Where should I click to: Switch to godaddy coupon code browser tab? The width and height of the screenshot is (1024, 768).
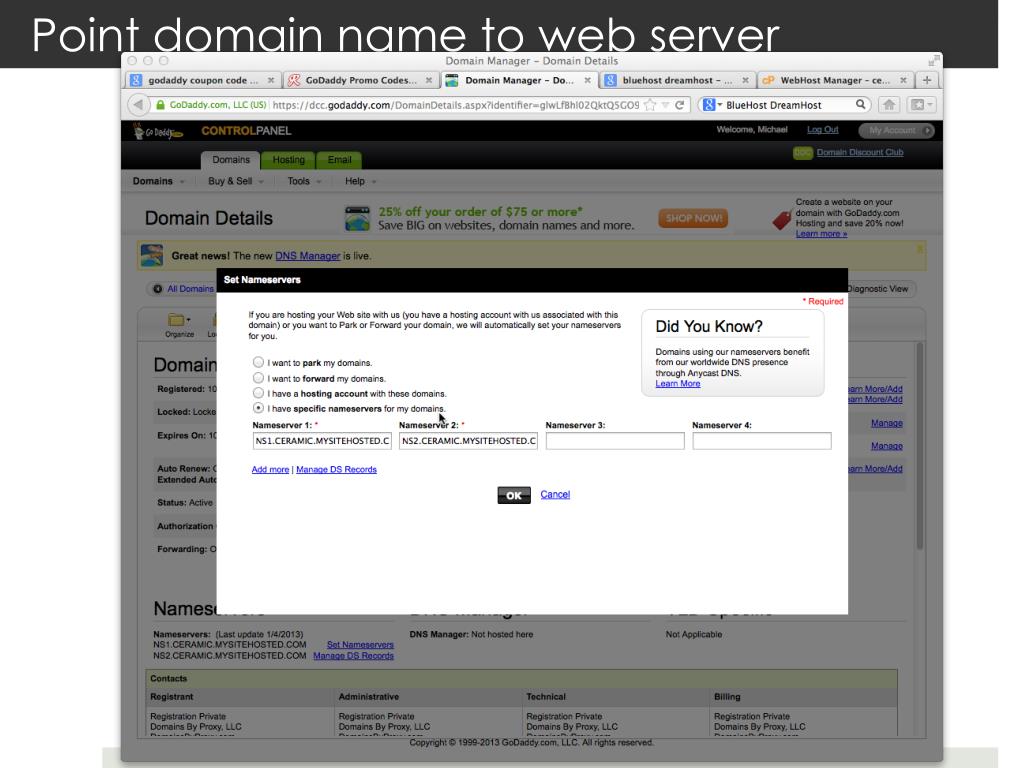click(x=202, y=80)
